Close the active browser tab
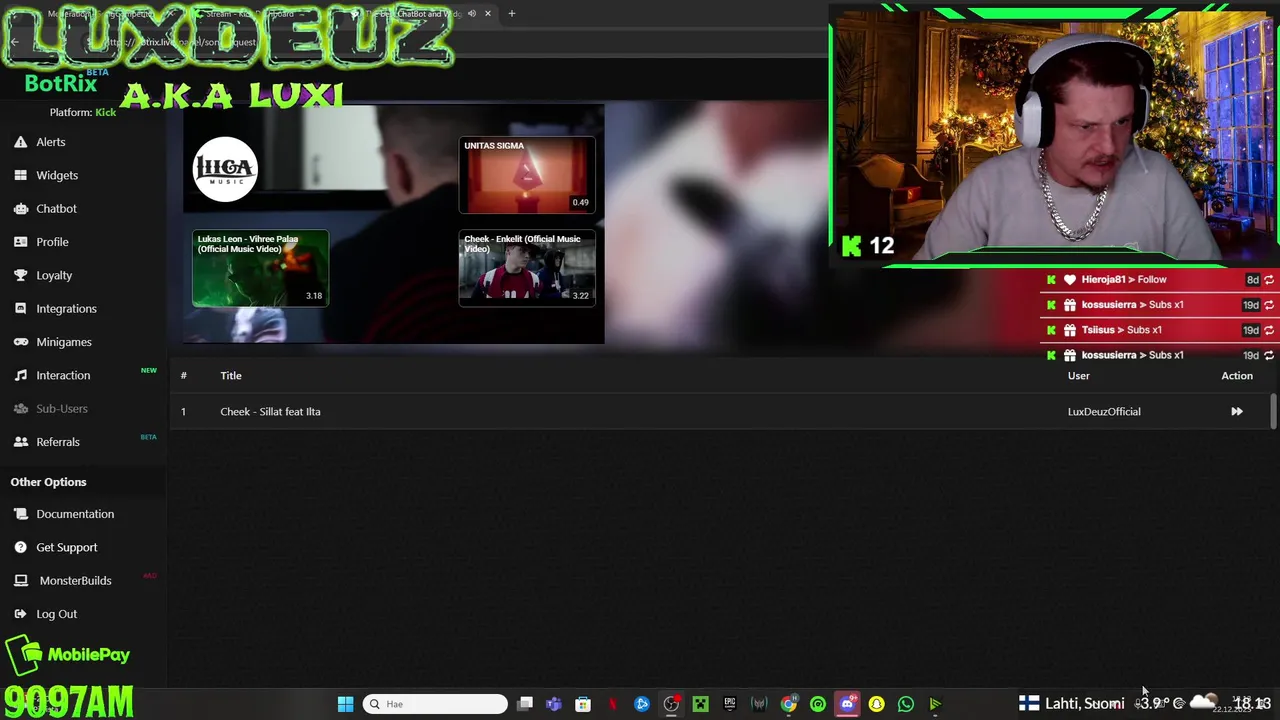Image resolution: width=1280 pixels, height=720 pixels. 488,14
